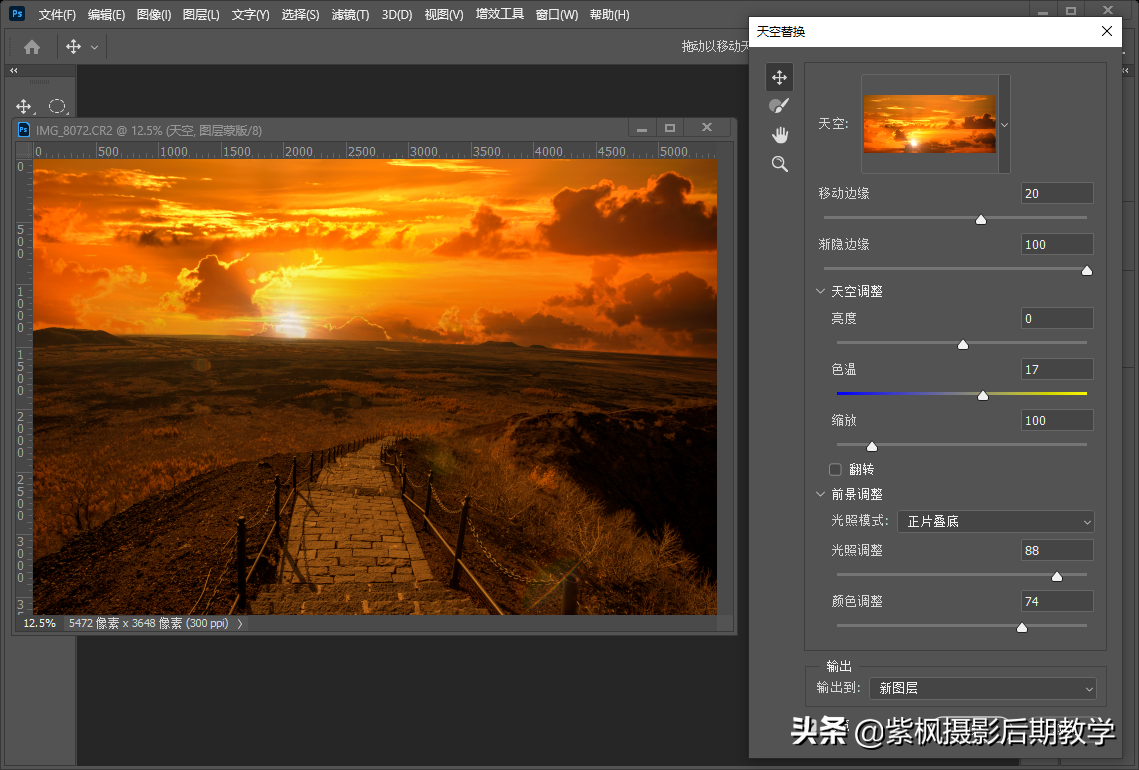Screen dimensions: 1139x770
Task: Select the Hand tool in dialog
Action: coord(779,135)
